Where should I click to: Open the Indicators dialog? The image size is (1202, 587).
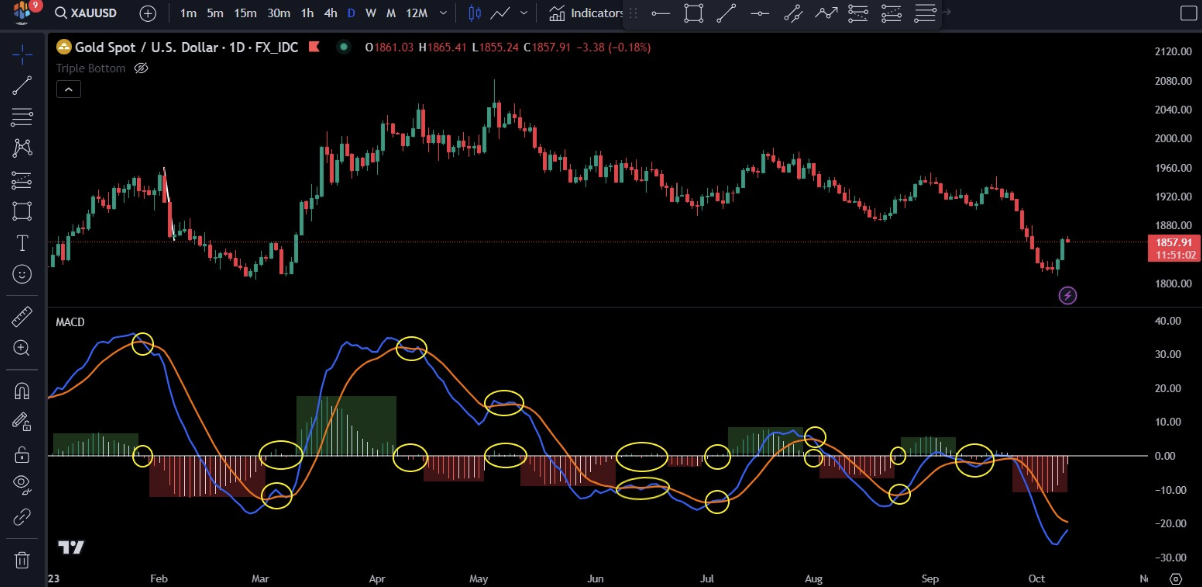pyautogui.click(x=586, y=13)
